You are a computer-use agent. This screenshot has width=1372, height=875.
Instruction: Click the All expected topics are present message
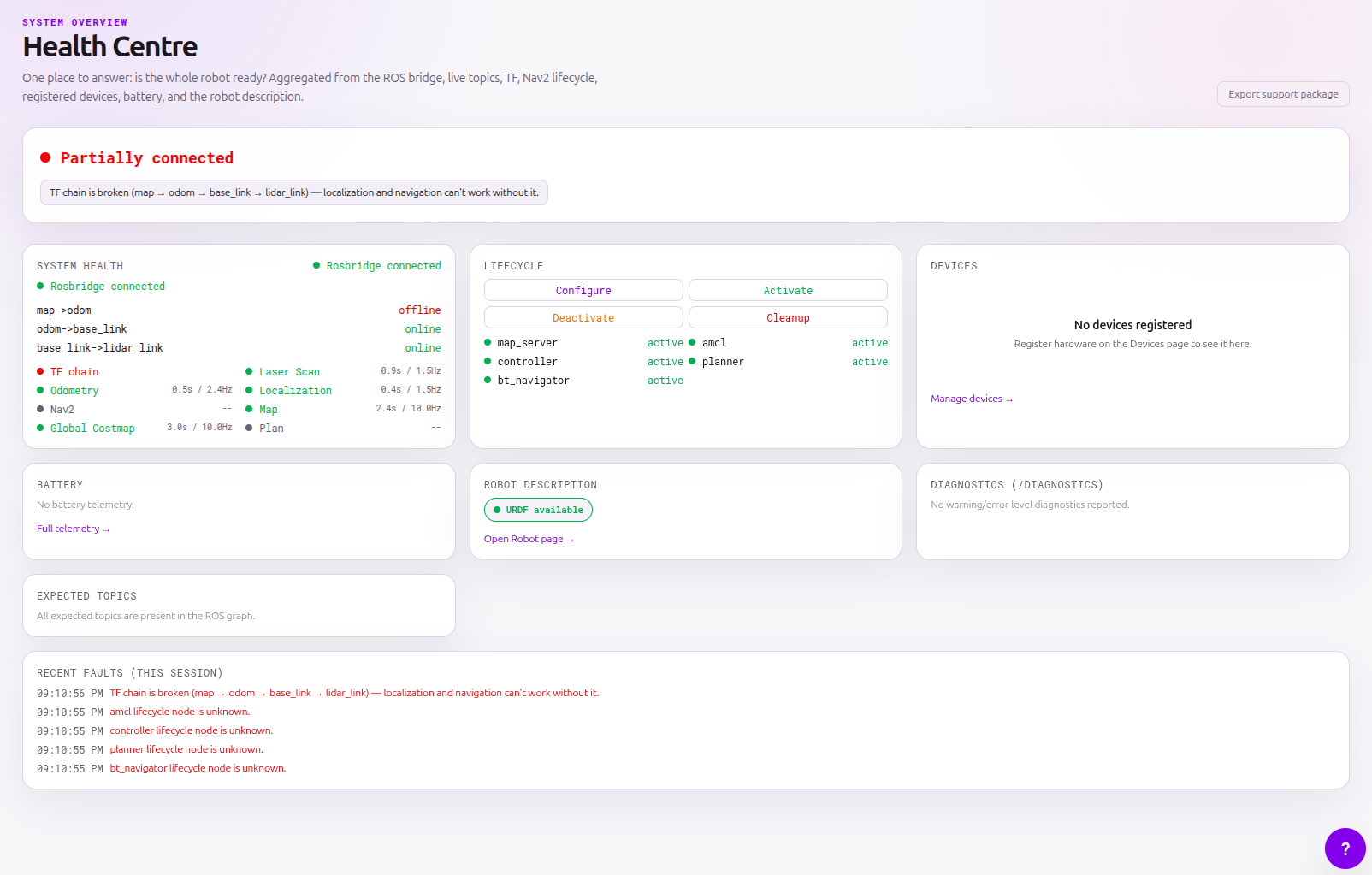[x=145, y=616]
